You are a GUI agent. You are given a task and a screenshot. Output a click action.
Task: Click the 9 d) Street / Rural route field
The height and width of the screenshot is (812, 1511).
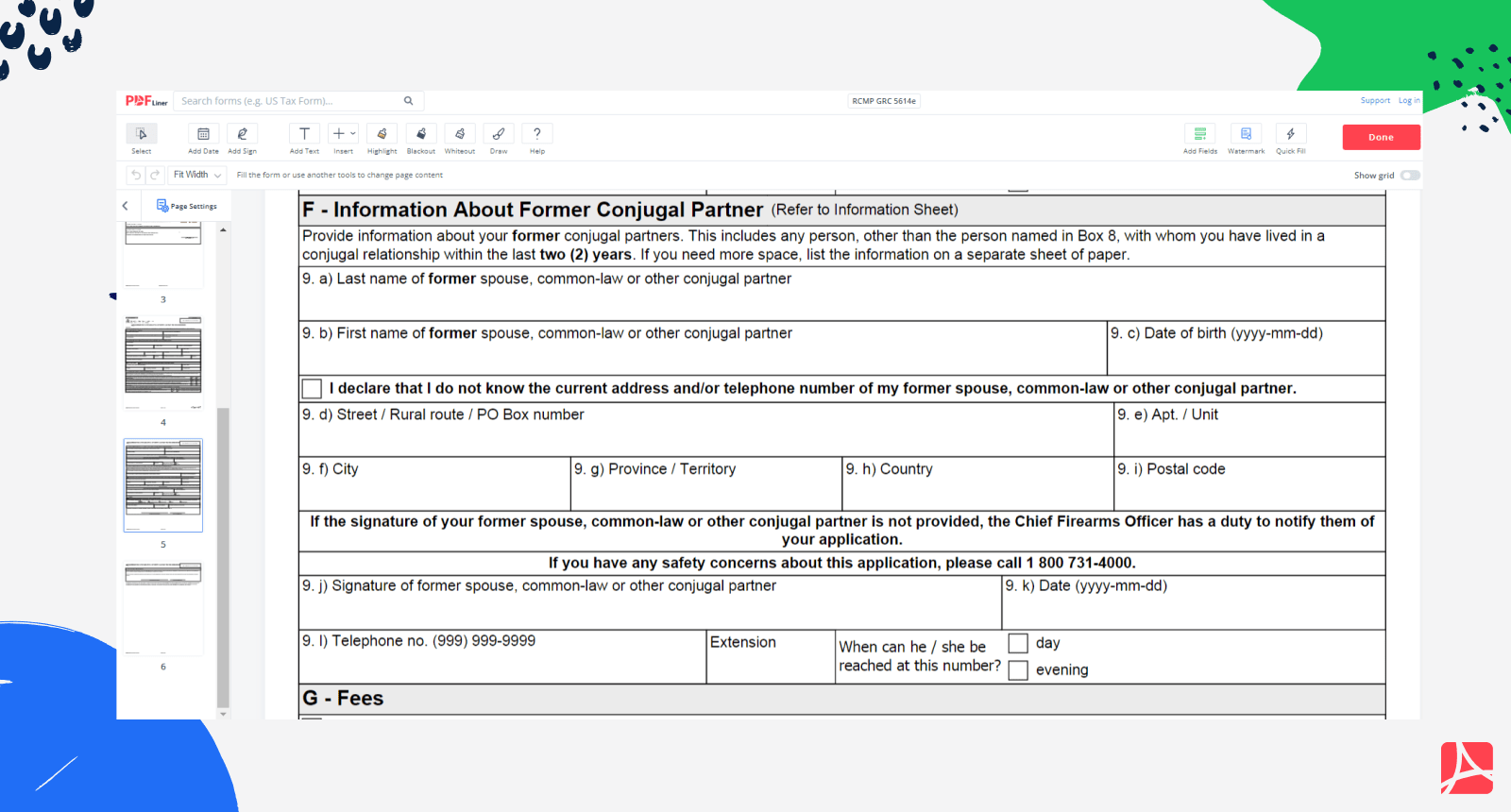[x=706, y=430]
